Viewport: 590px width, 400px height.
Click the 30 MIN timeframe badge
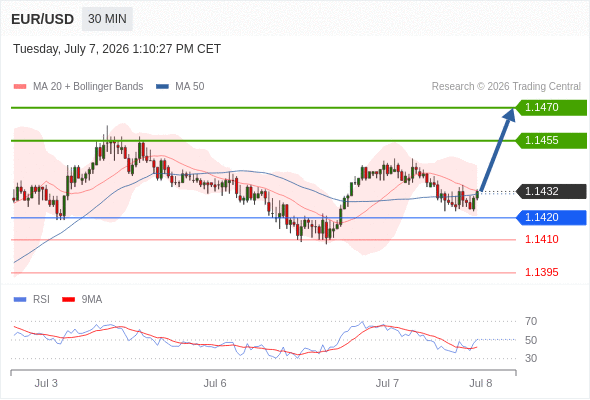click(107, 19)
